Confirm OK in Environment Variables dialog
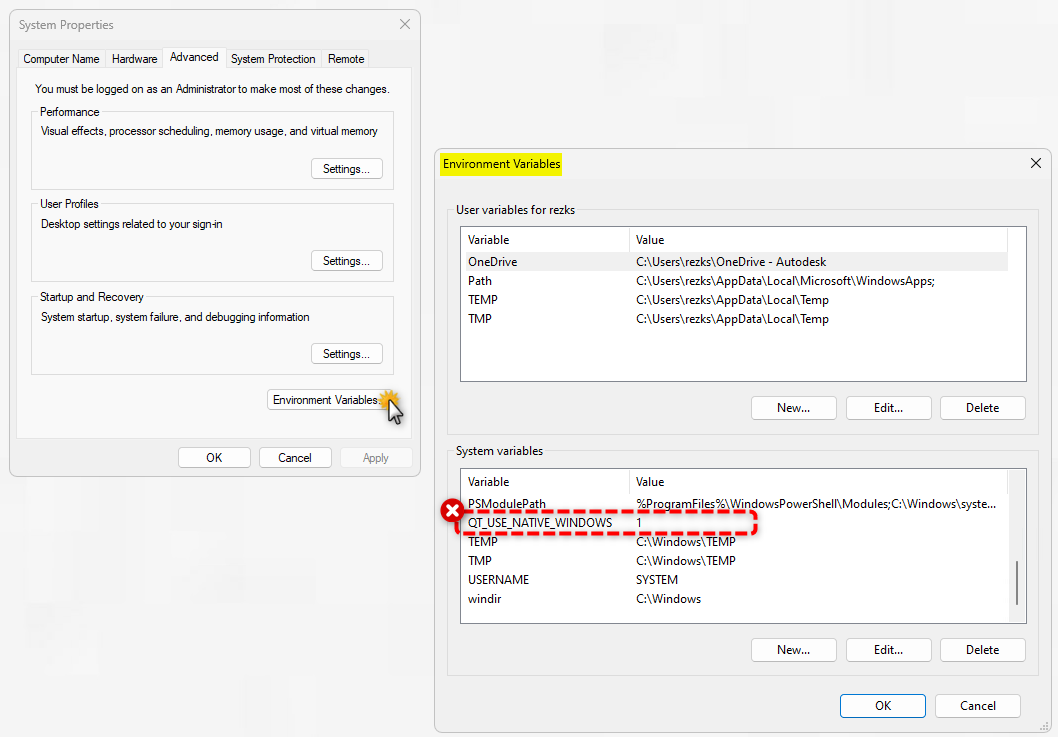Image resolution: width=1058 pixels, height=737 pixels. tap(883, 705)
